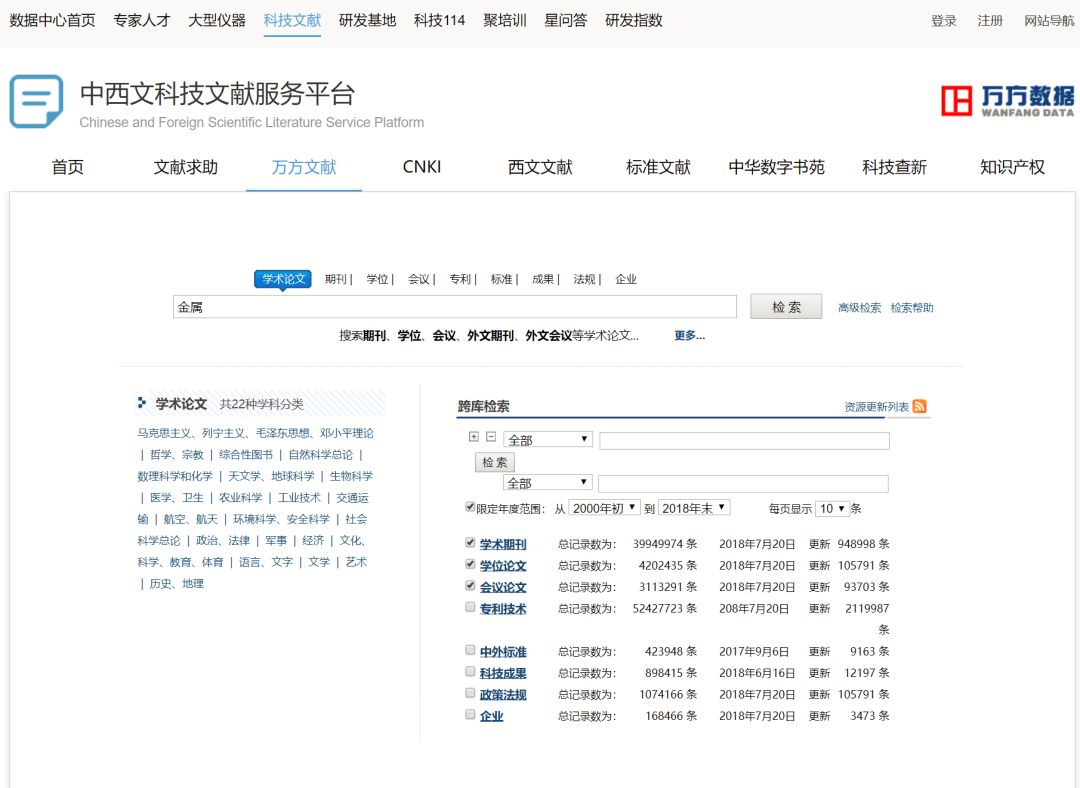This screenshot has height=788, width=1080.
Task: Enable the 专利技术 database checkbox
Action: point(470,607)
